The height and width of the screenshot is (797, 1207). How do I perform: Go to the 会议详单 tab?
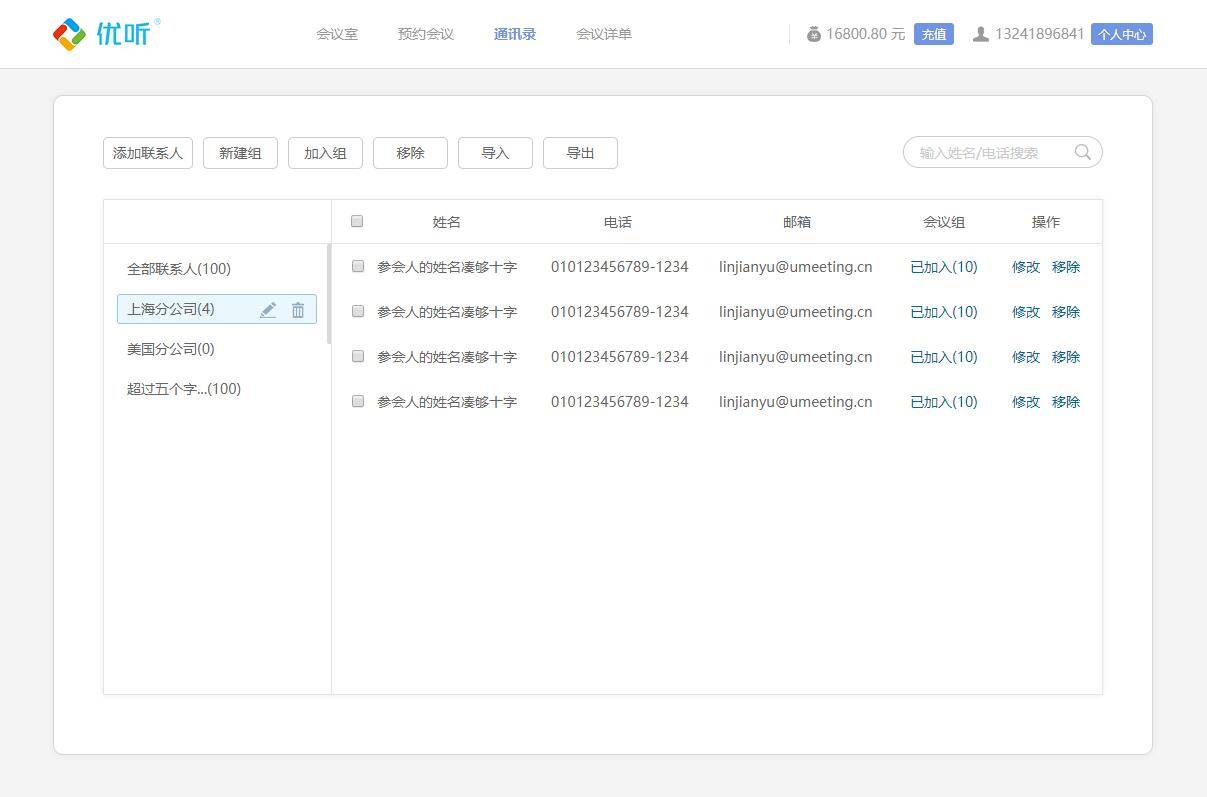point(604,34)
